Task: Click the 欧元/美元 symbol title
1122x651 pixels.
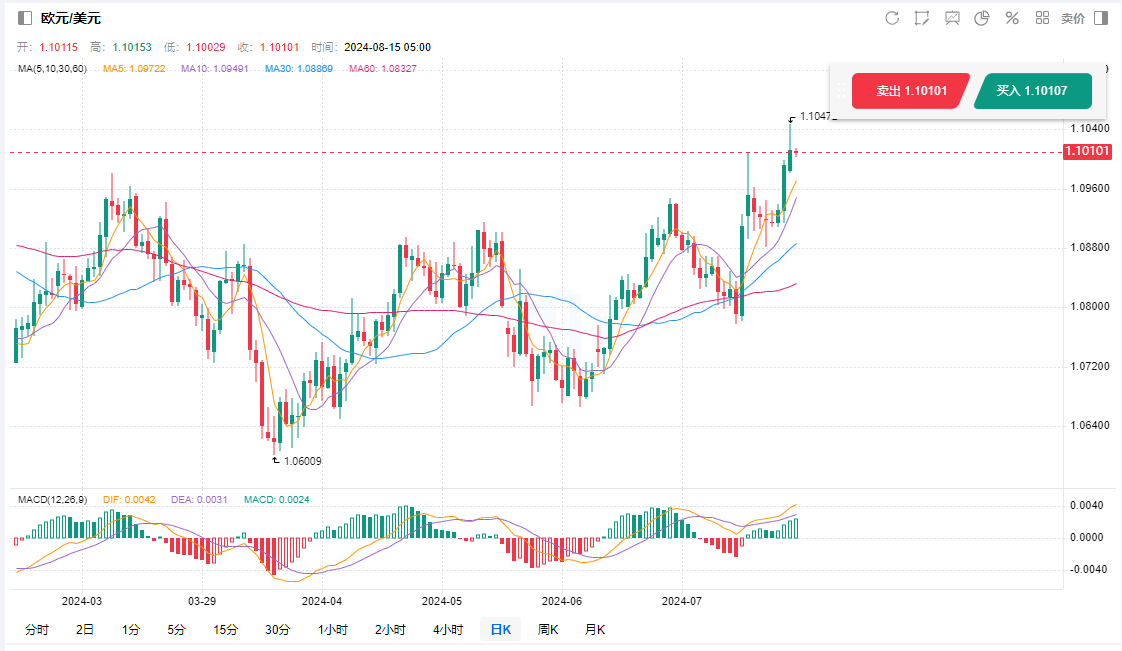Action: 71,18
